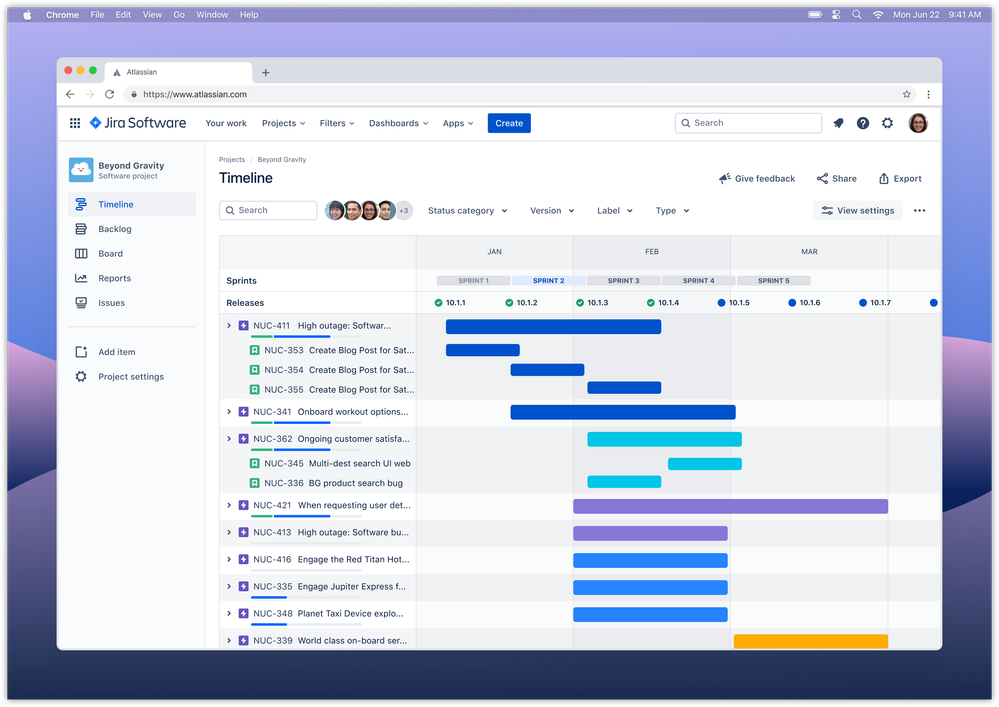Expand the NUC-339 epic row
The height and width of the screenshot is (707, 999).
pyautogui.click(x=229, y=641)
